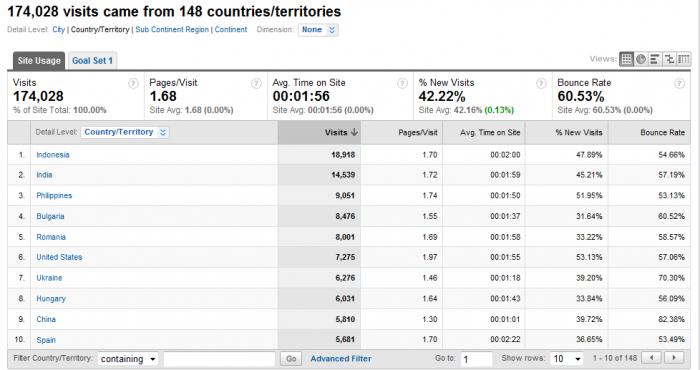Select the Goal Set 1 tab

pyautogui.click(x=92, y=61)
